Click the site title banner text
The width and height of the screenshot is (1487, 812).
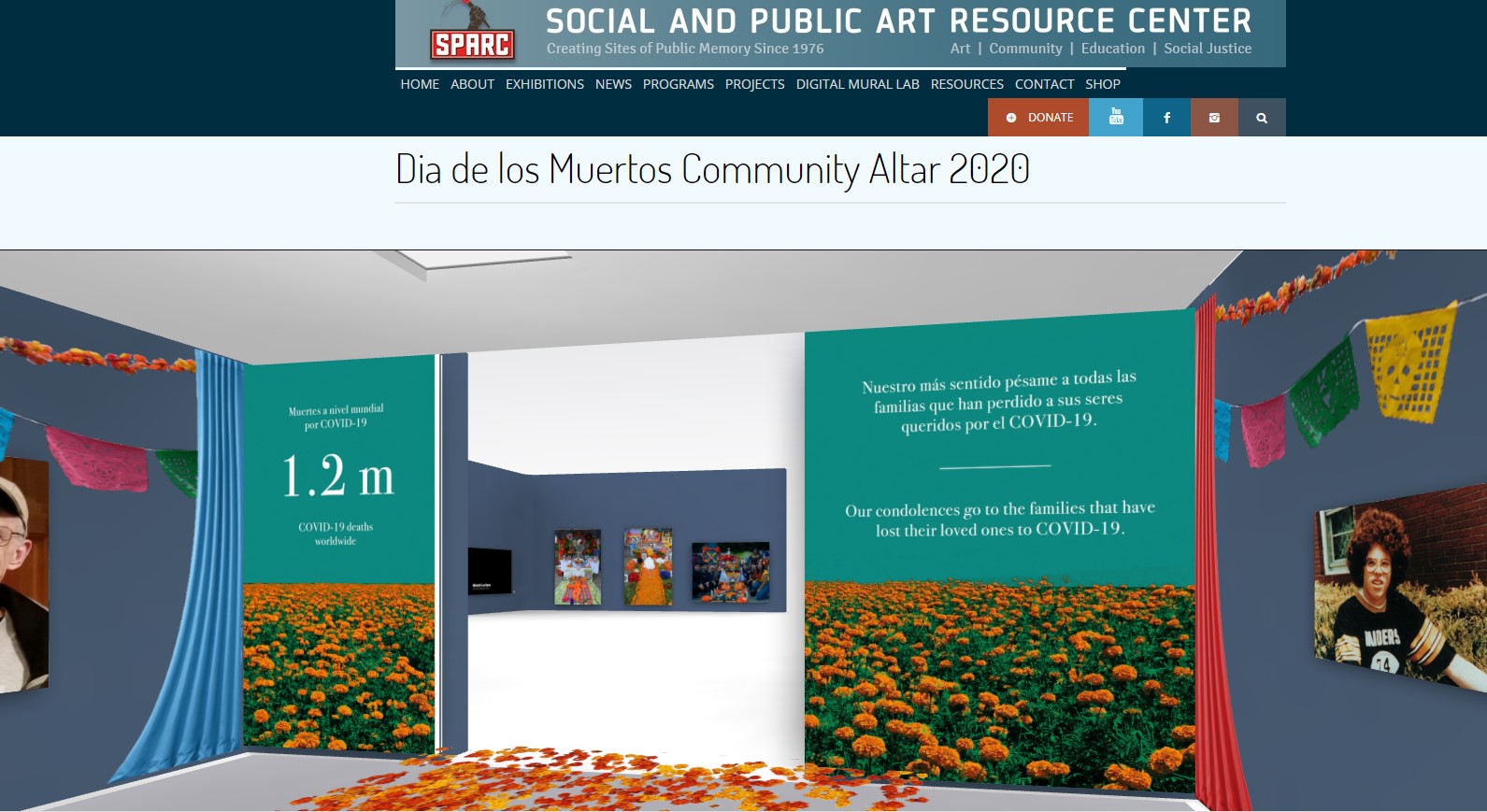tap(897, 21)
